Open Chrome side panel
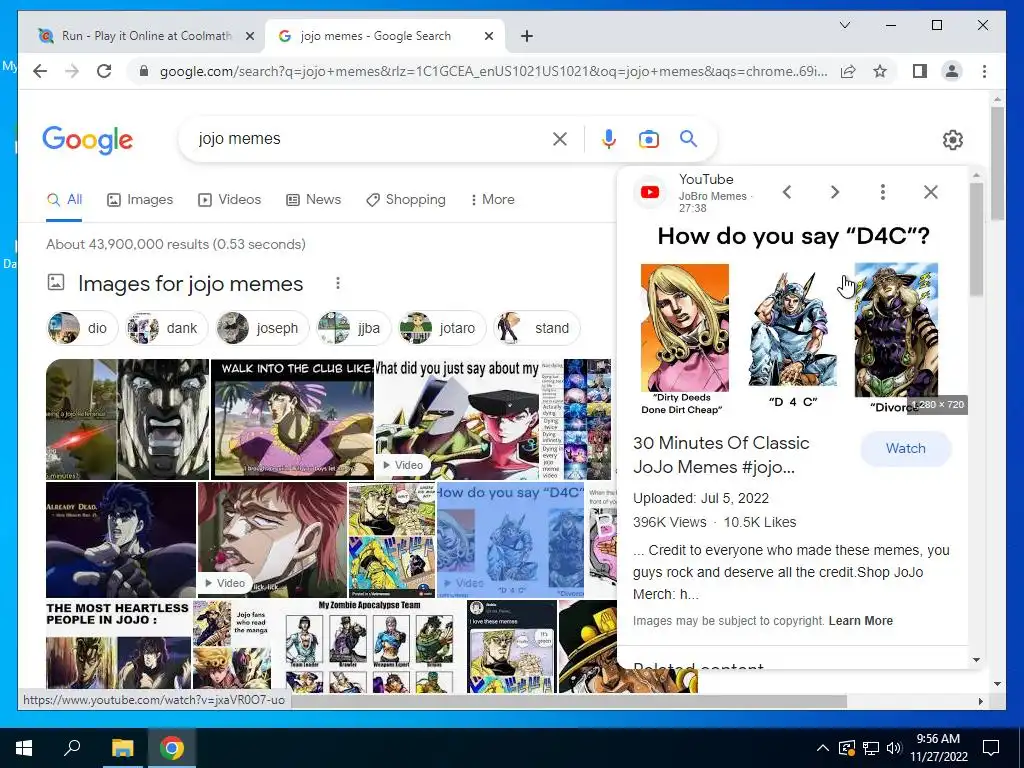Image resolution: width=1024 pixels, height=768 pixels. [x=920, y=71]
